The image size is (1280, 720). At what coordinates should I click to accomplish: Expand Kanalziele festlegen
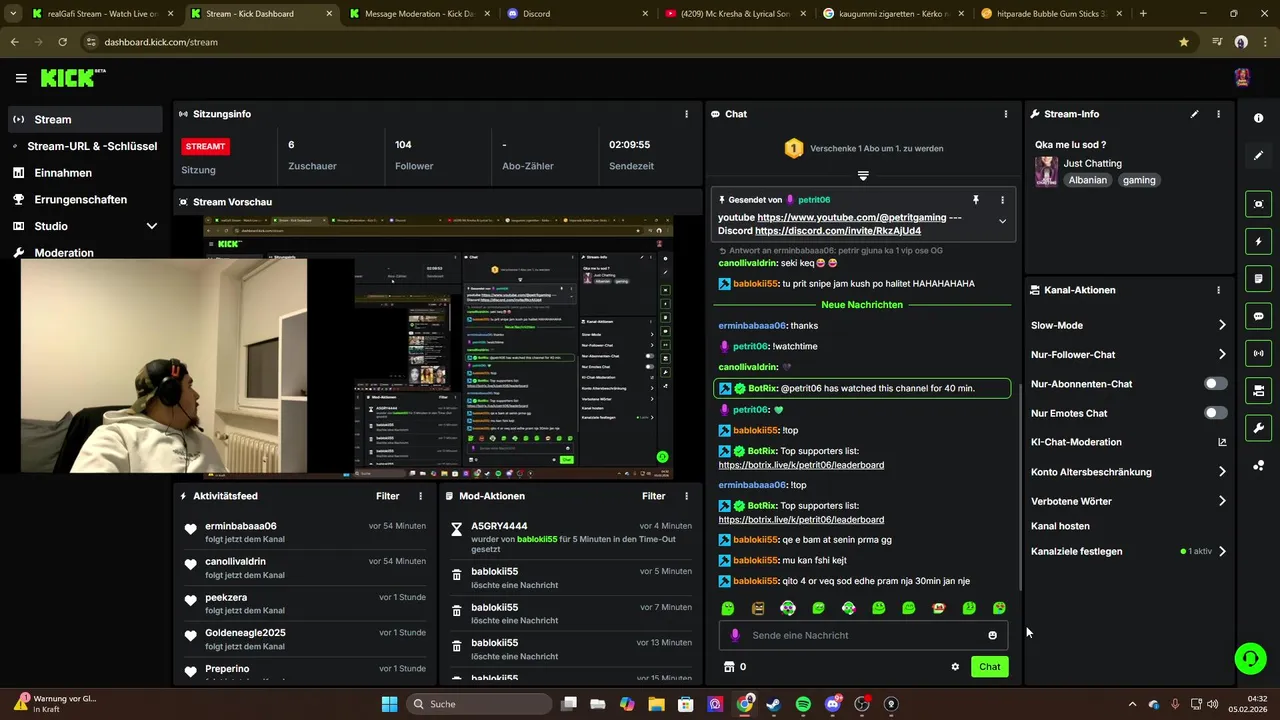tap(1222, 551)
